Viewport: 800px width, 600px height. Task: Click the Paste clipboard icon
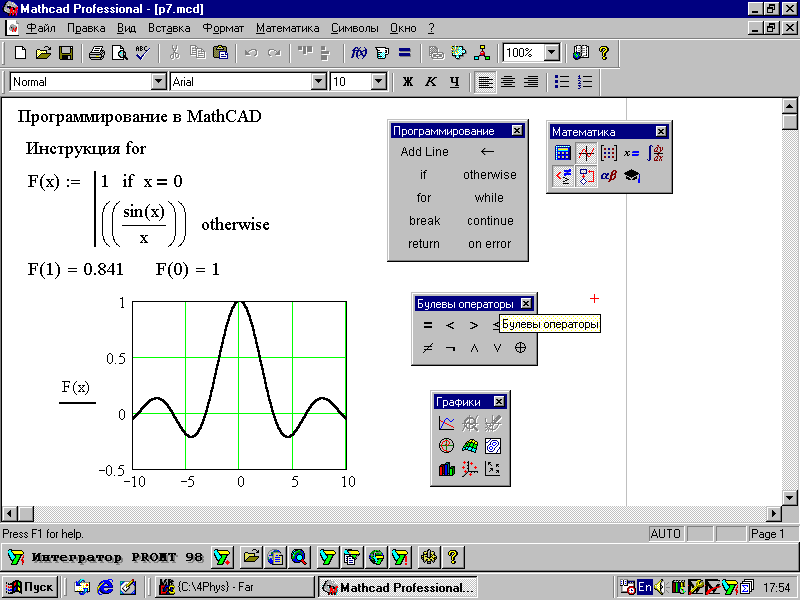pos(220,53)
